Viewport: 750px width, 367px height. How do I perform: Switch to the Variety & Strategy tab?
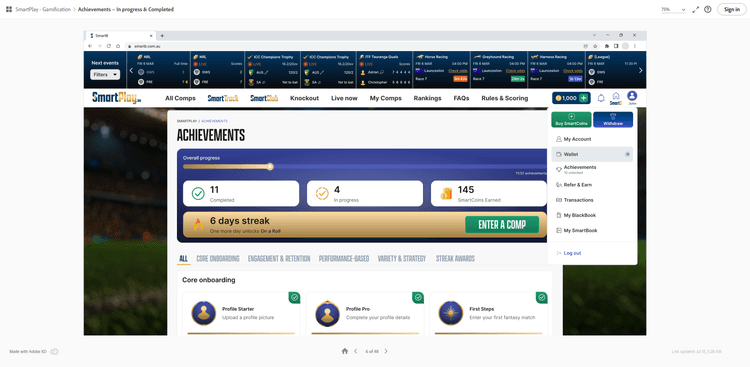click(x=402, y=259)
